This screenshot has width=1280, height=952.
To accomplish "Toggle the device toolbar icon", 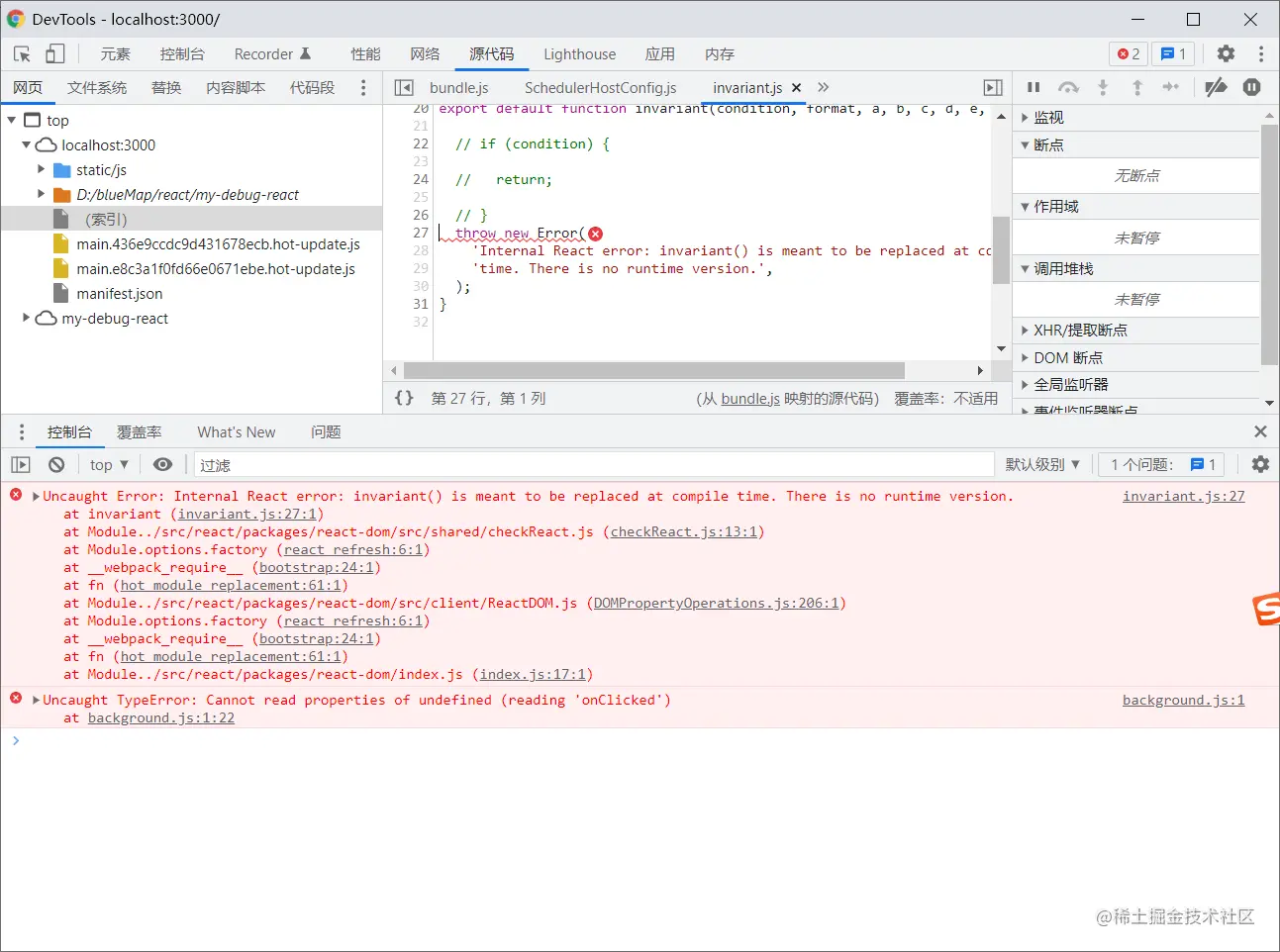I will click(x=55, y=54).
